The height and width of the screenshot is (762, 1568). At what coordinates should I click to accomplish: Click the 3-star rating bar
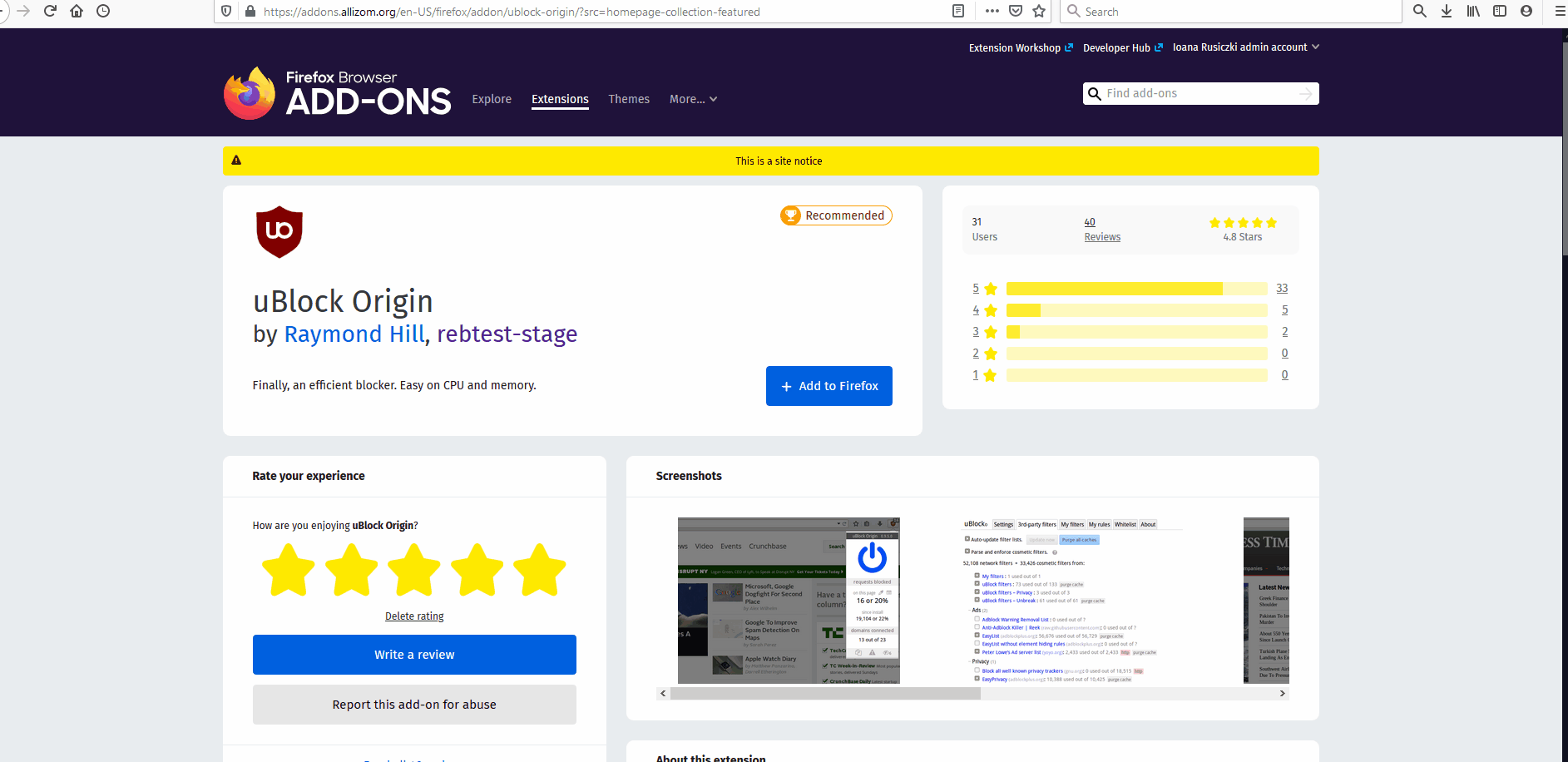point(1136,332)
